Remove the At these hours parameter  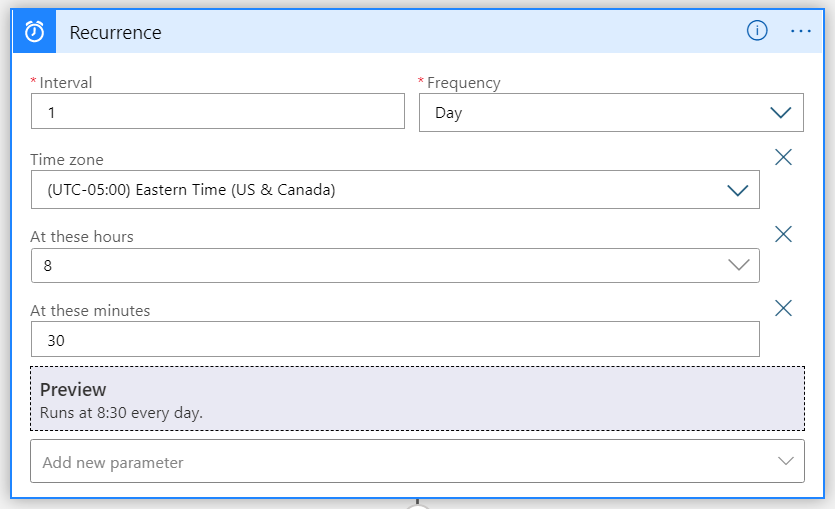coord(784,234)
